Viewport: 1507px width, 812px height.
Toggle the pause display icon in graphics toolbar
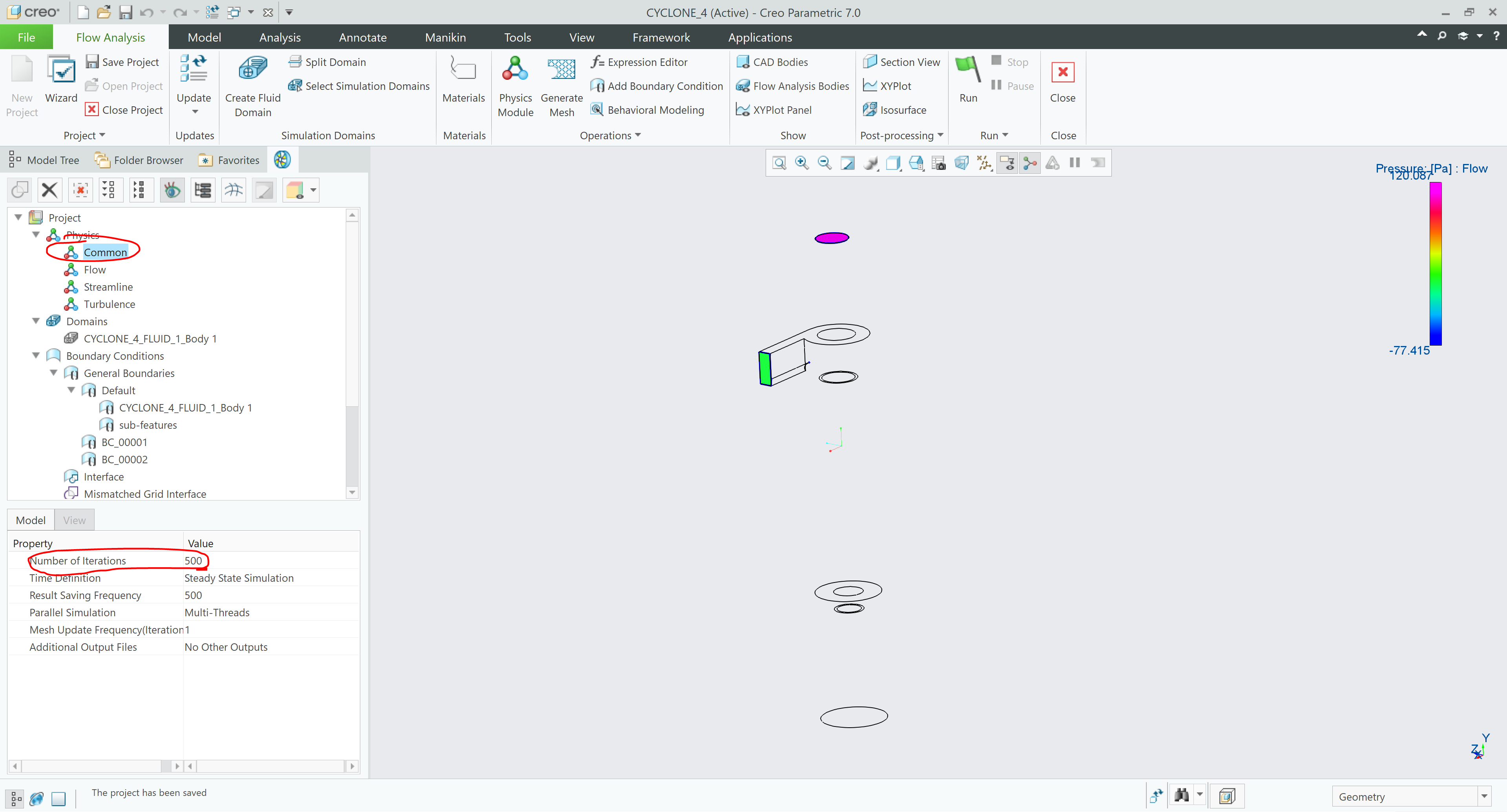[1075, 162]
